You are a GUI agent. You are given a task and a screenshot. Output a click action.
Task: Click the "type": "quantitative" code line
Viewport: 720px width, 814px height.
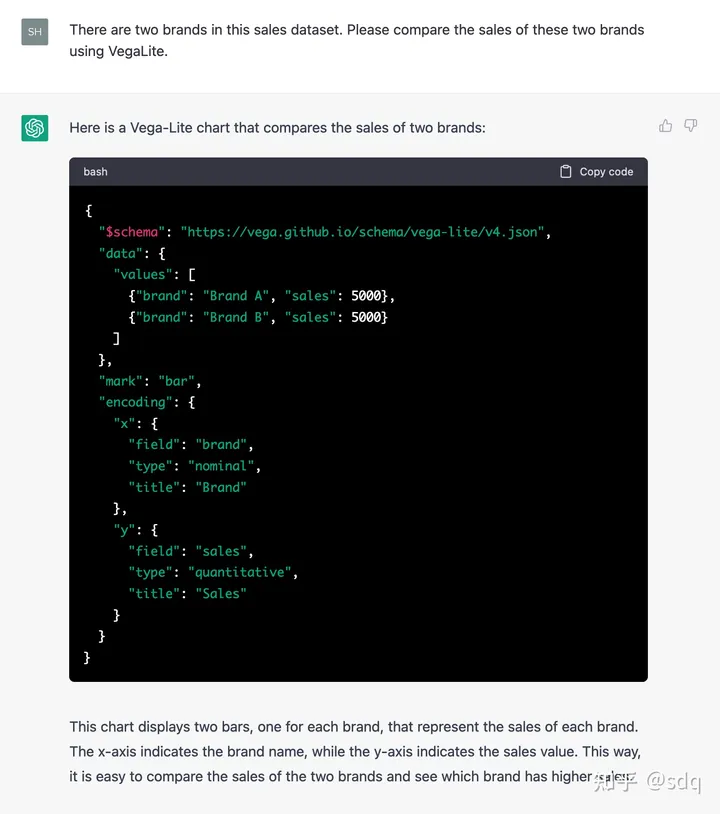tap(213, 572)
